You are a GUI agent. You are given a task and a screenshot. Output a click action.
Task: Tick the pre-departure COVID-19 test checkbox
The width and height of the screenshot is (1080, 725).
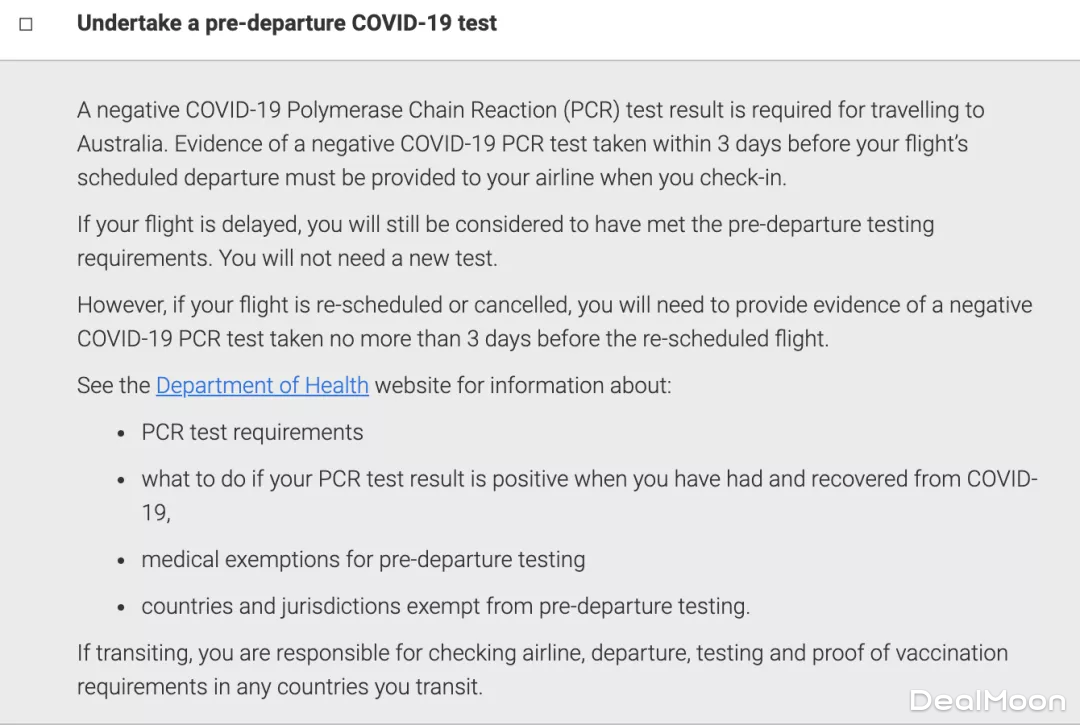[26, 24]
